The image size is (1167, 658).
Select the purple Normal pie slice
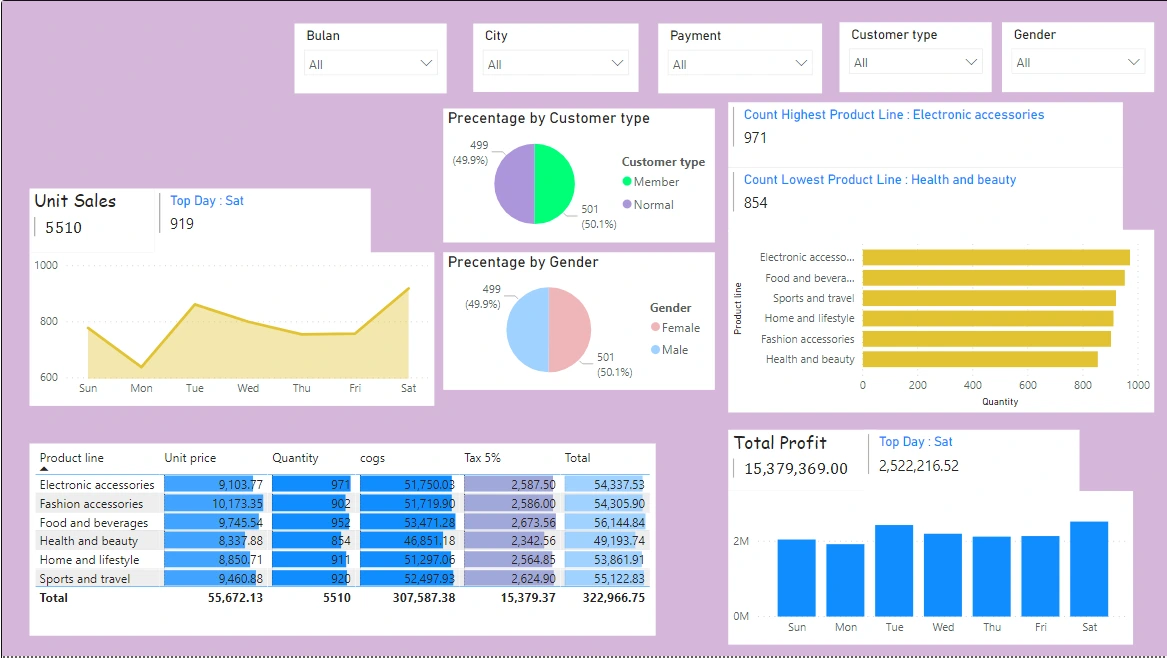pyautogui.click(x=514, y=184)
